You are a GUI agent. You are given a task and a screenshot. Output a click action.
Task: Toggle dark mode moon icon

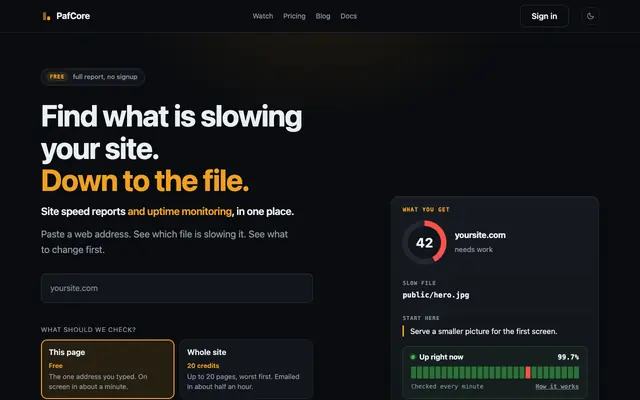point(590,16)
